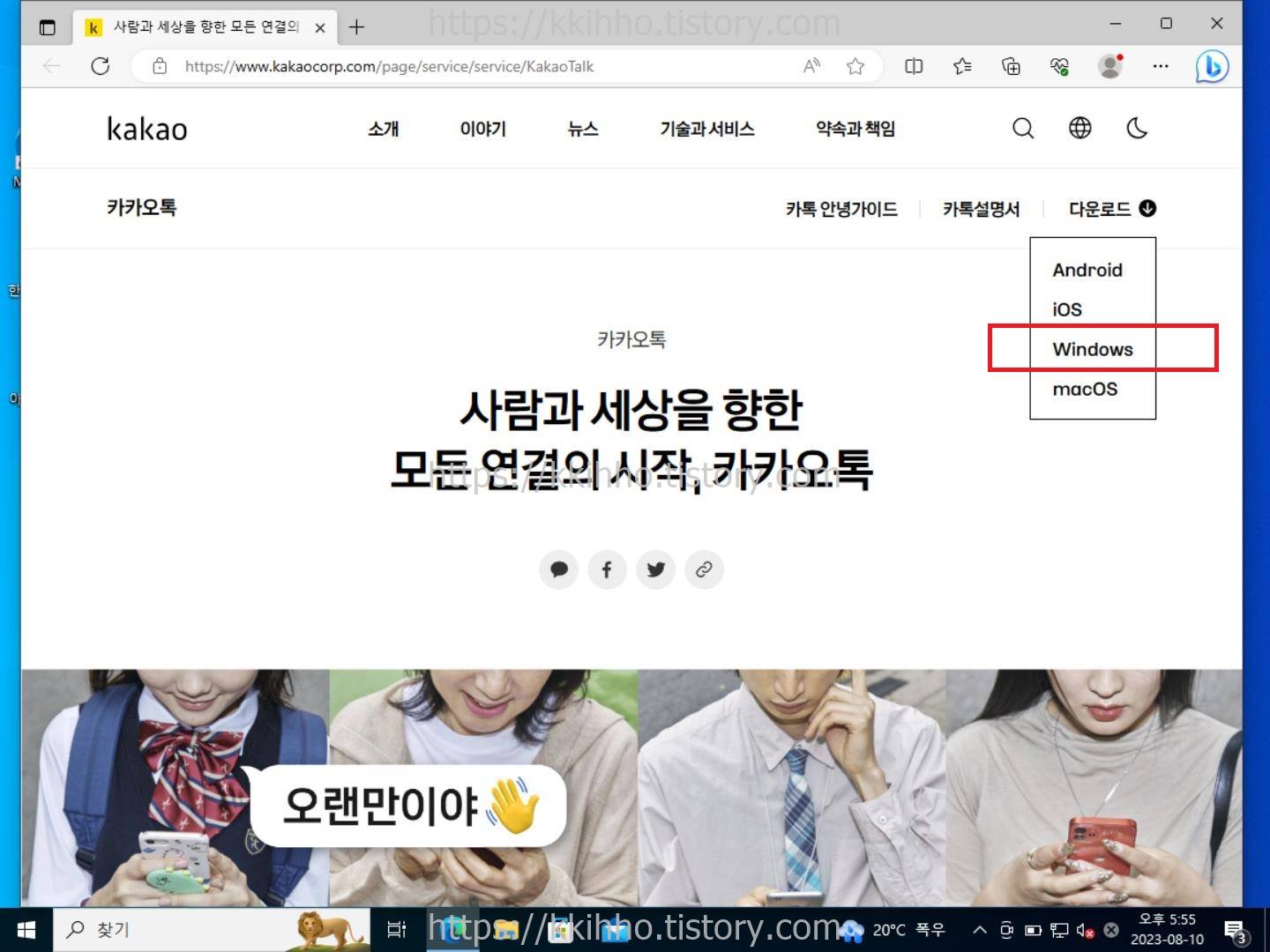
Task: Open Edge settings and more menu
Action: tap(1161, 66)
